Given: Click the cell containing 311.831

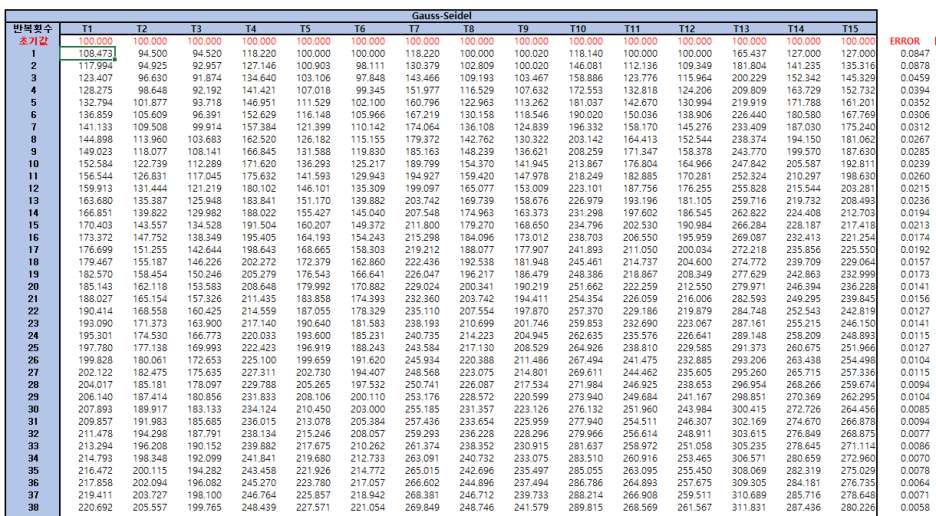Looking at the screenshot, I should (741, 508).
